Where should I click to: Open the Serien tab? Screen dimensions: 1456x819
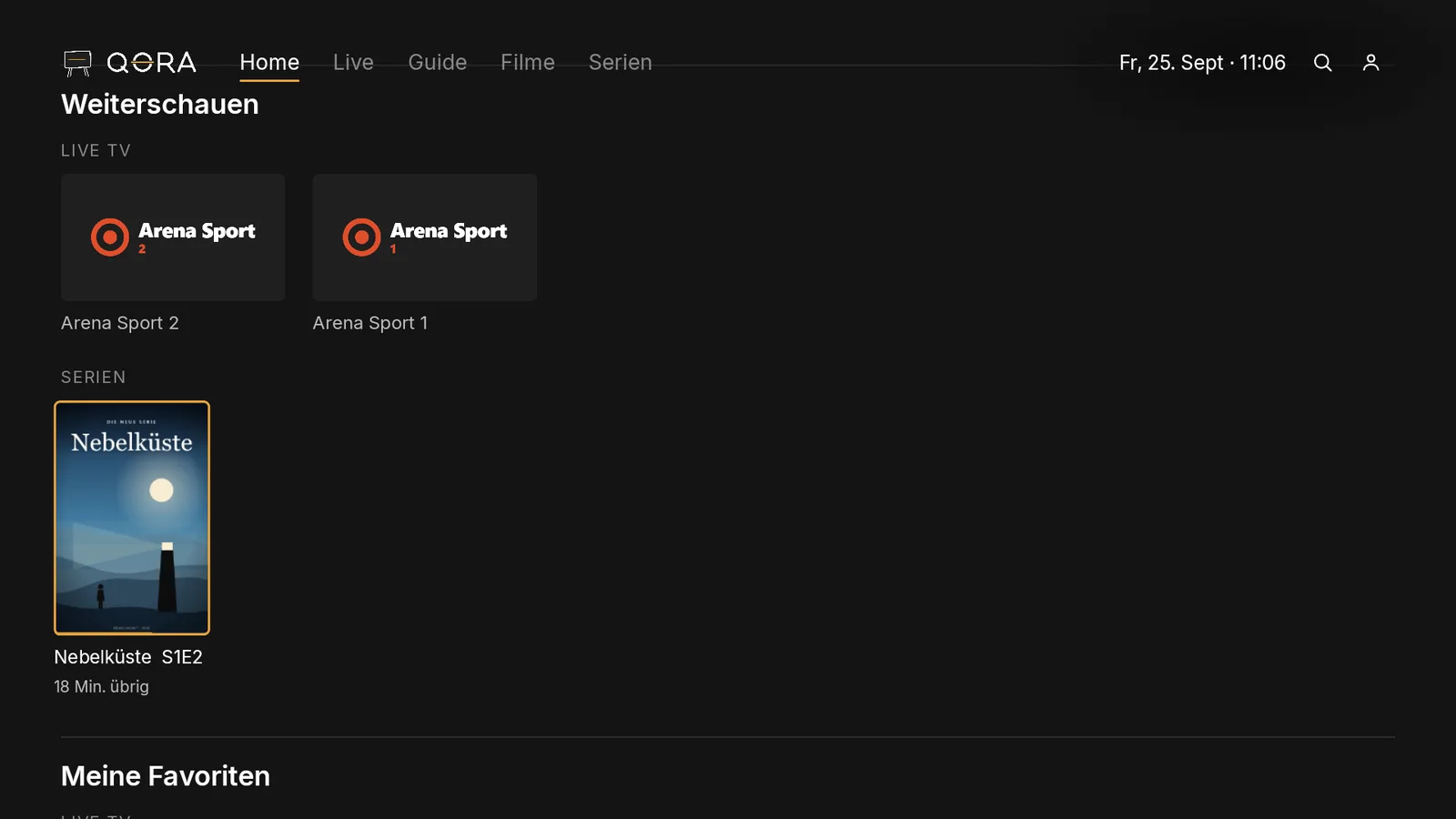coord(620,63)
